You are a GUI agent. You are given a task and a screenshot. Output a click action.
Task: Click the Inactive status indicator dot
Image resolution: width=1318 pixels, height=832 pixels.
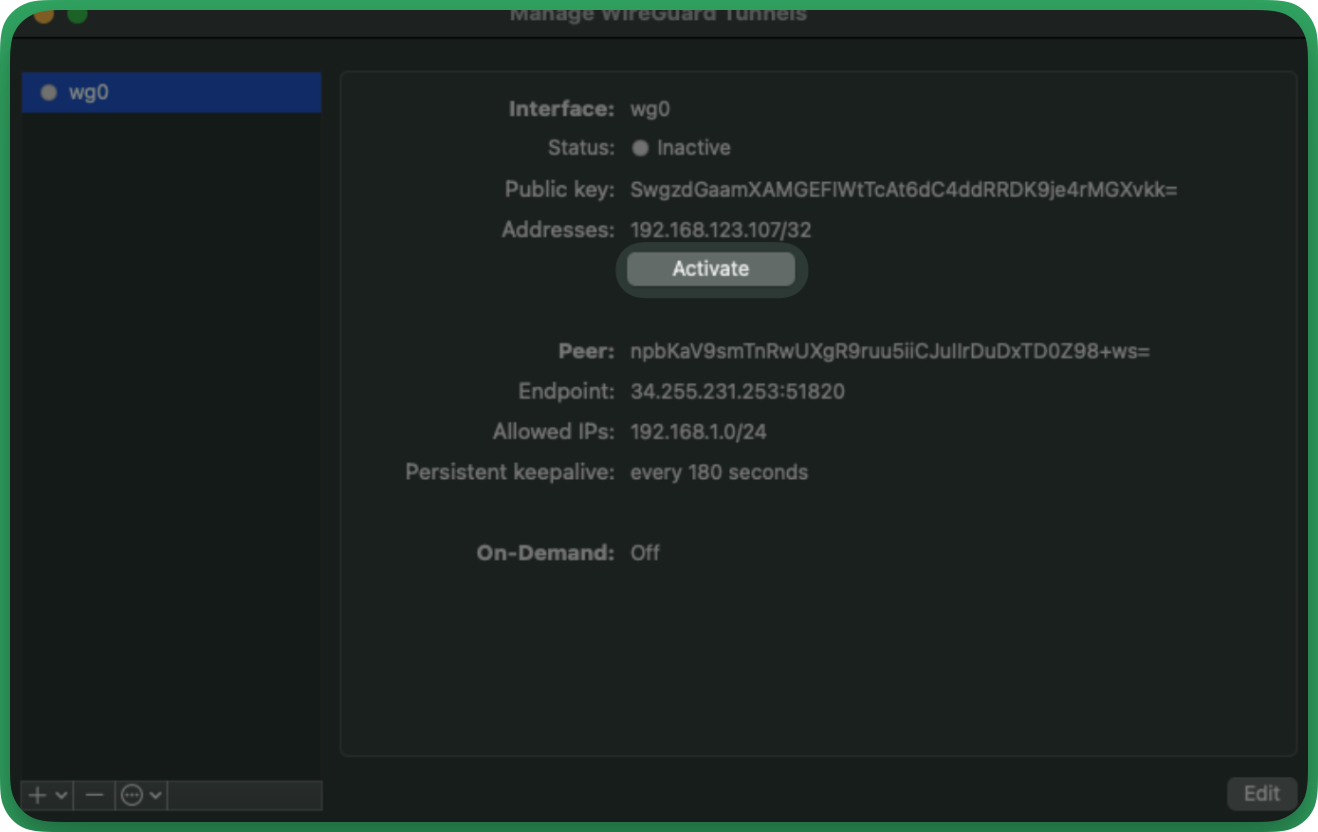(640, 148)
